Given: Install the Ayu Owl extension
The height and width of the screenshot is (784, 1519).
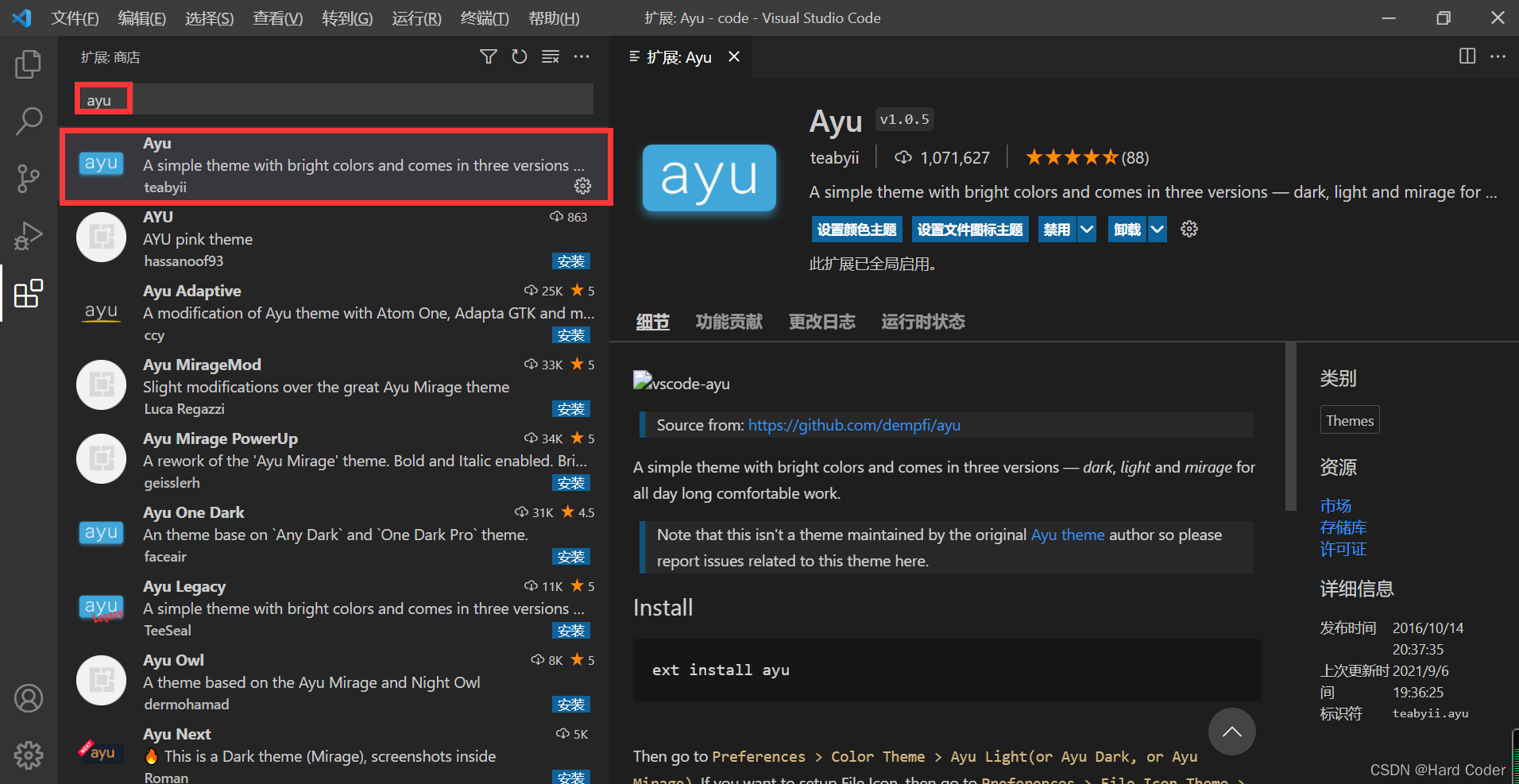Looking at the screenshot, I should [x=571, y=705].
